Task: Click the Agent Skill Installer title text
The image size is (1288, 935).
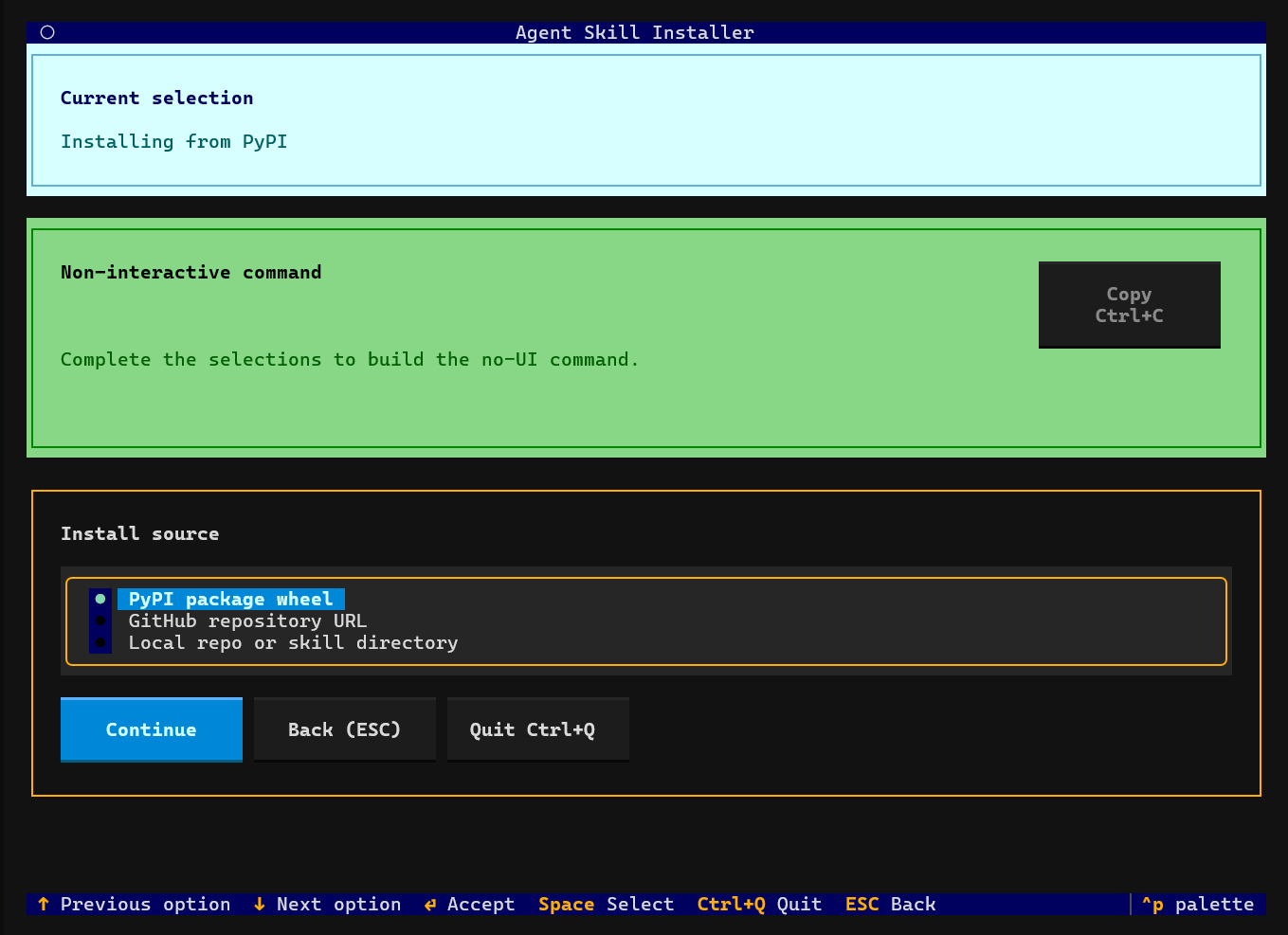Action: (634, 32)
